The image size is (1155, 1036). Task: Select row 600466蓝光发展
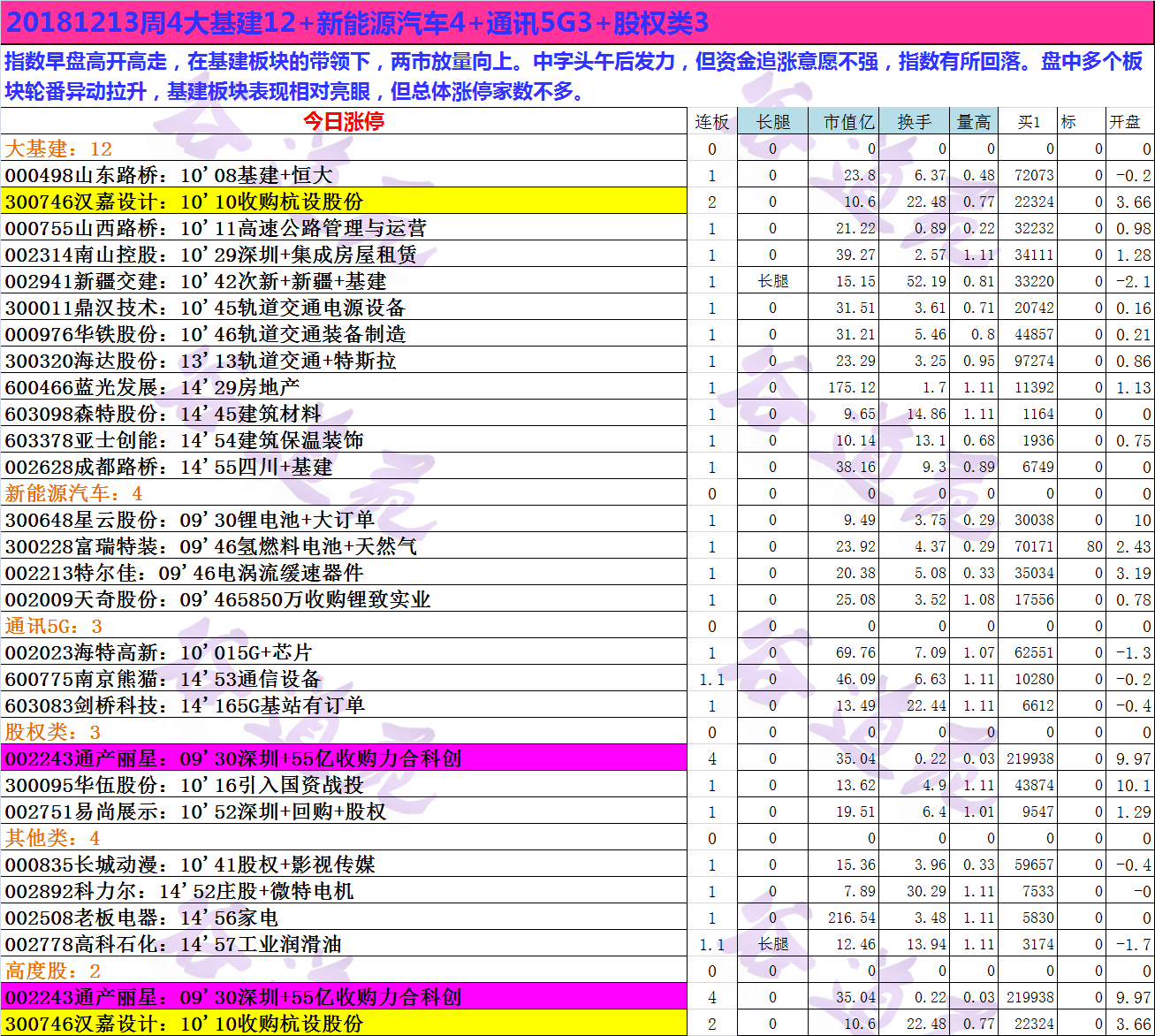344,386
